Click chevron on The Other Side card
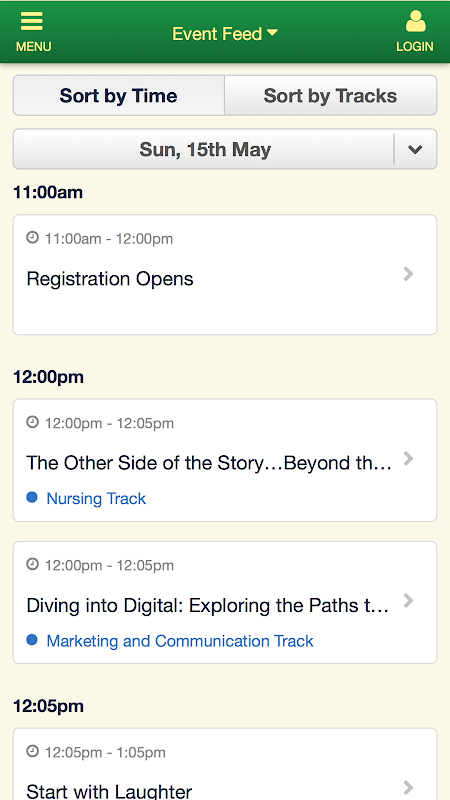The height and width of the screenshot is (800, 450). 408,459
